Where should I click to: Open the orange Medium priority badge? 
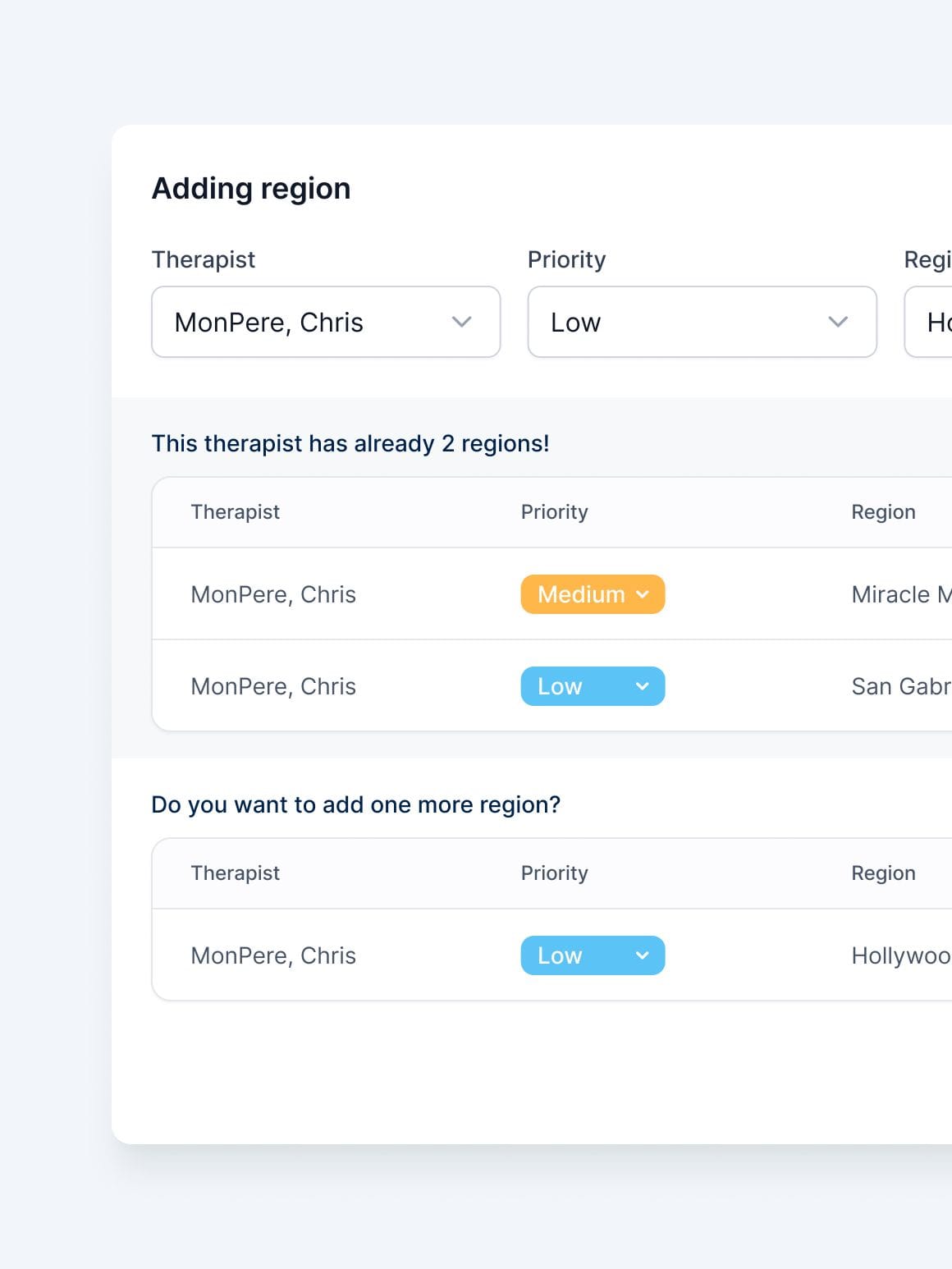(581, 594)
